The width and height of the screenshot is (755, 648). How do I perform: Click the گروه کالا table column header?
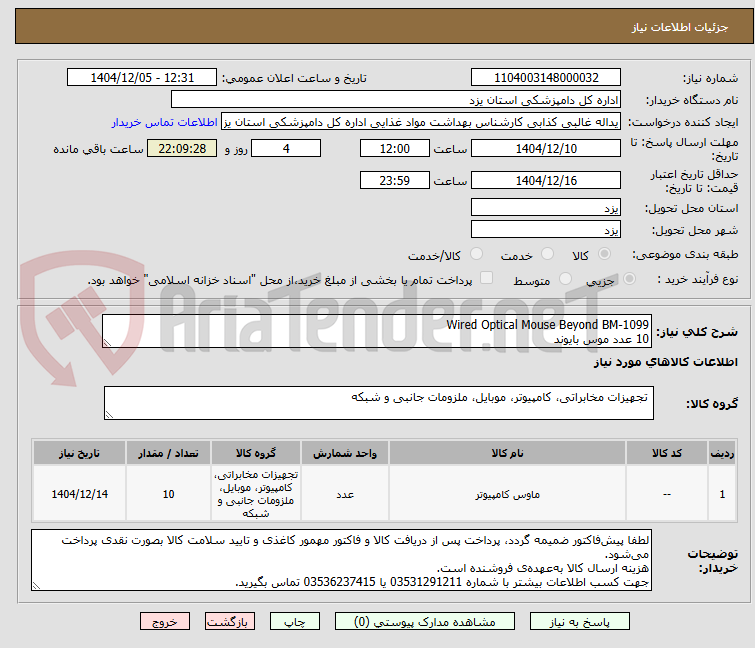(x=256, y=453)
